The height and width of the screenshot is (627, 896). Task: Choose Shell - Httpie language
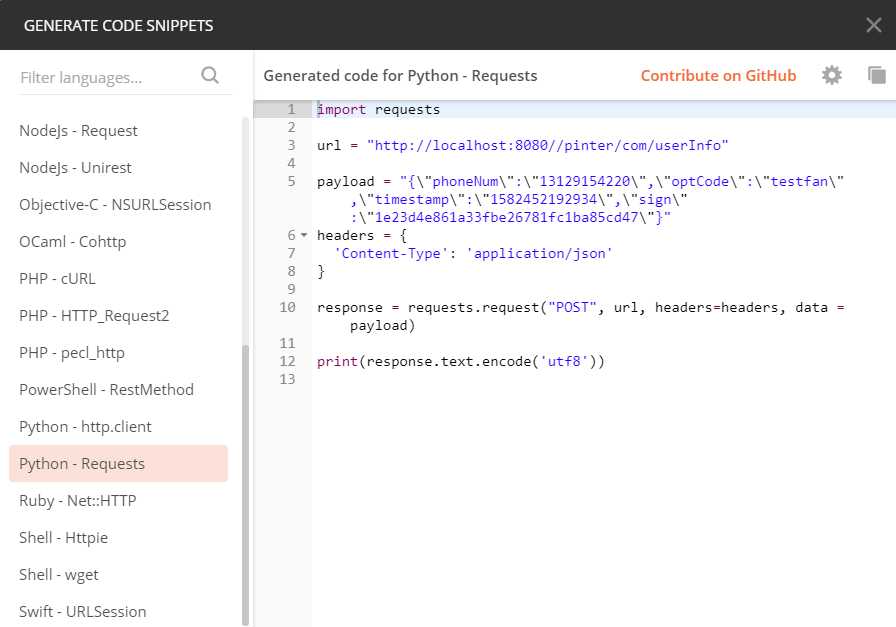point(63,538)
